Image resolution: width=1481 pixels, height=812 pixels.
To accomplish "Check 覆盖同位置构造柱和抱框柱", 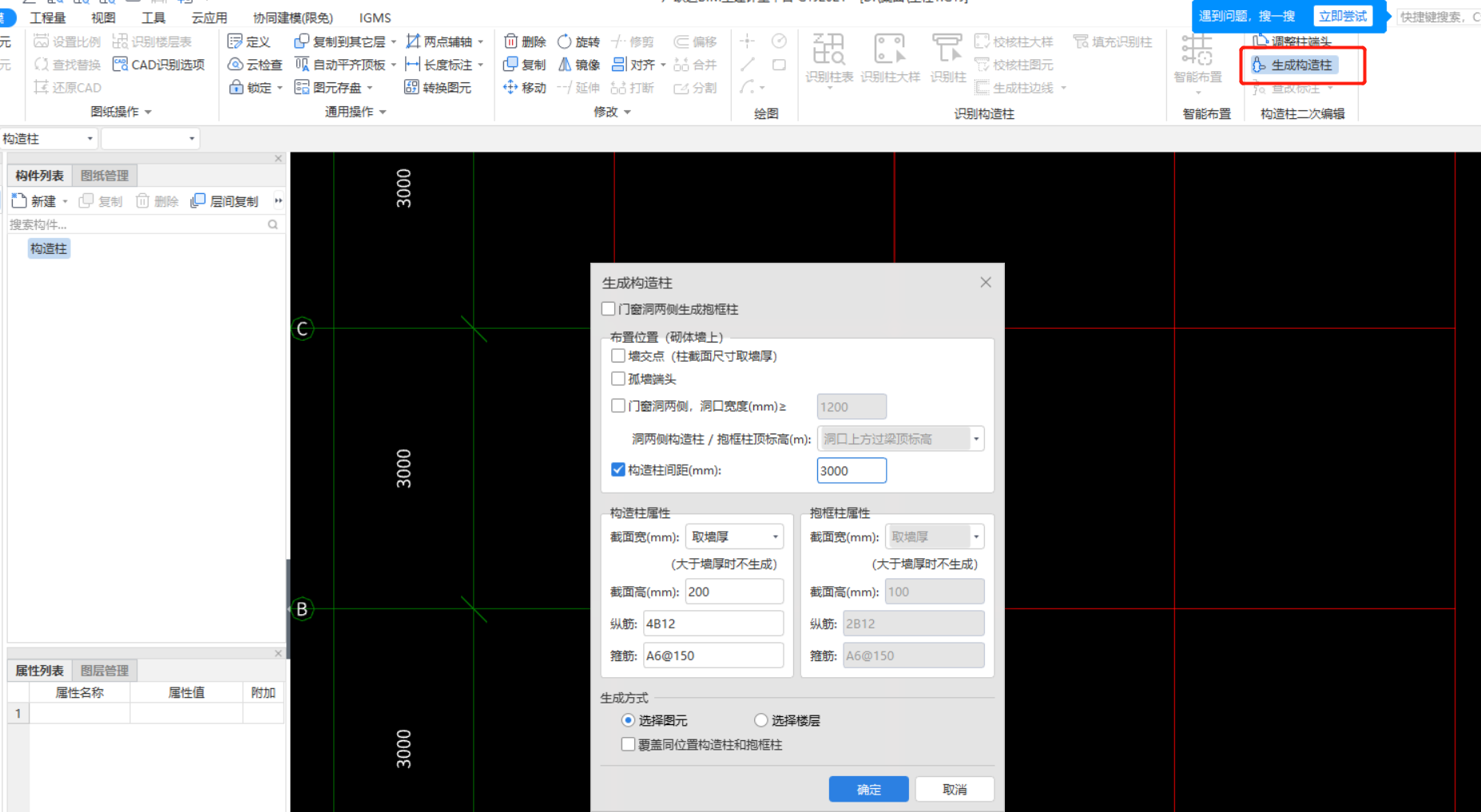I will pos(629,744).
